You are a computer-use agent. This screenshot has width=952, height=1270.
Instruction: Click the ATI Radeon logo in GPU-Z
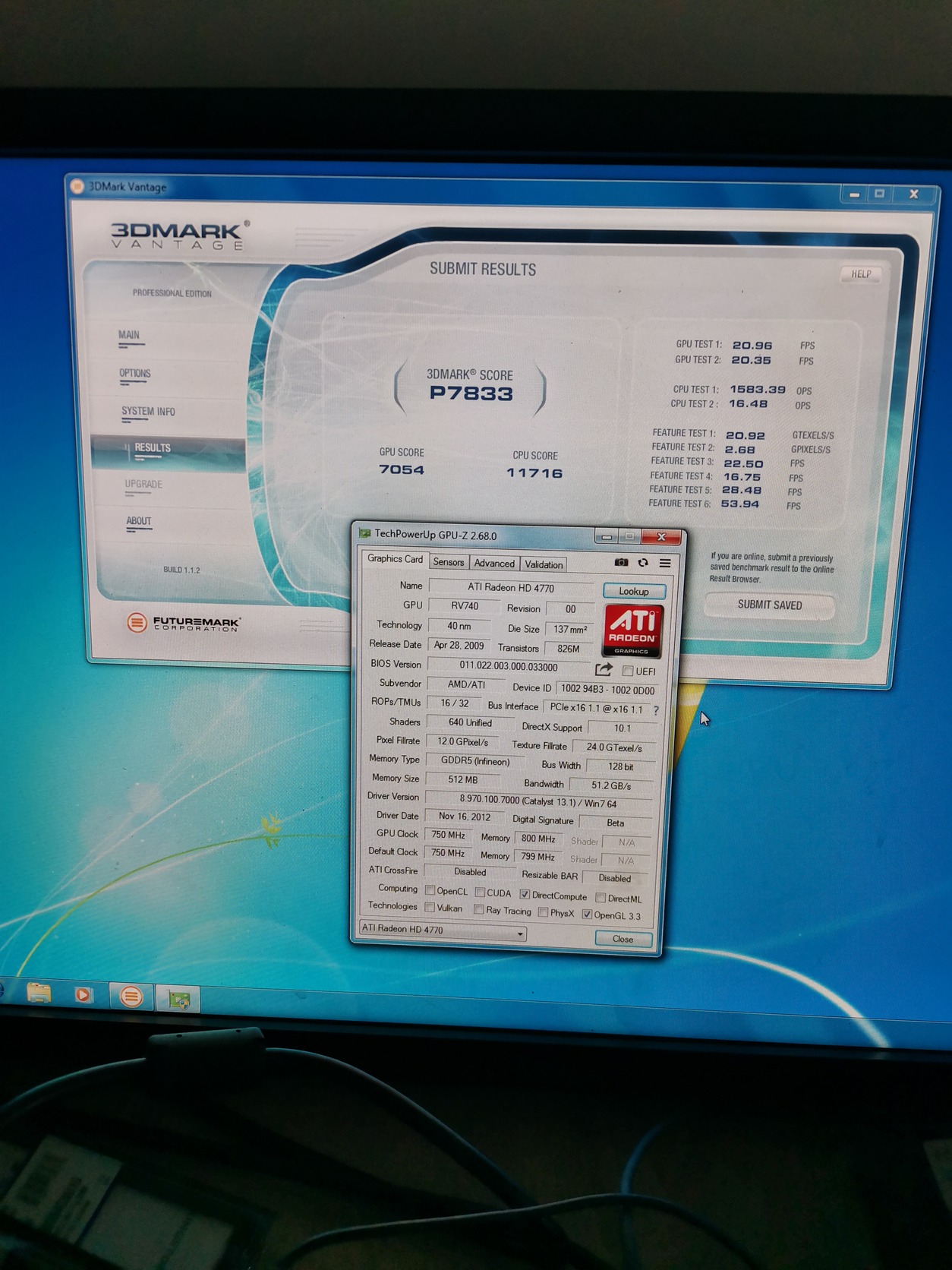[632, 630]
